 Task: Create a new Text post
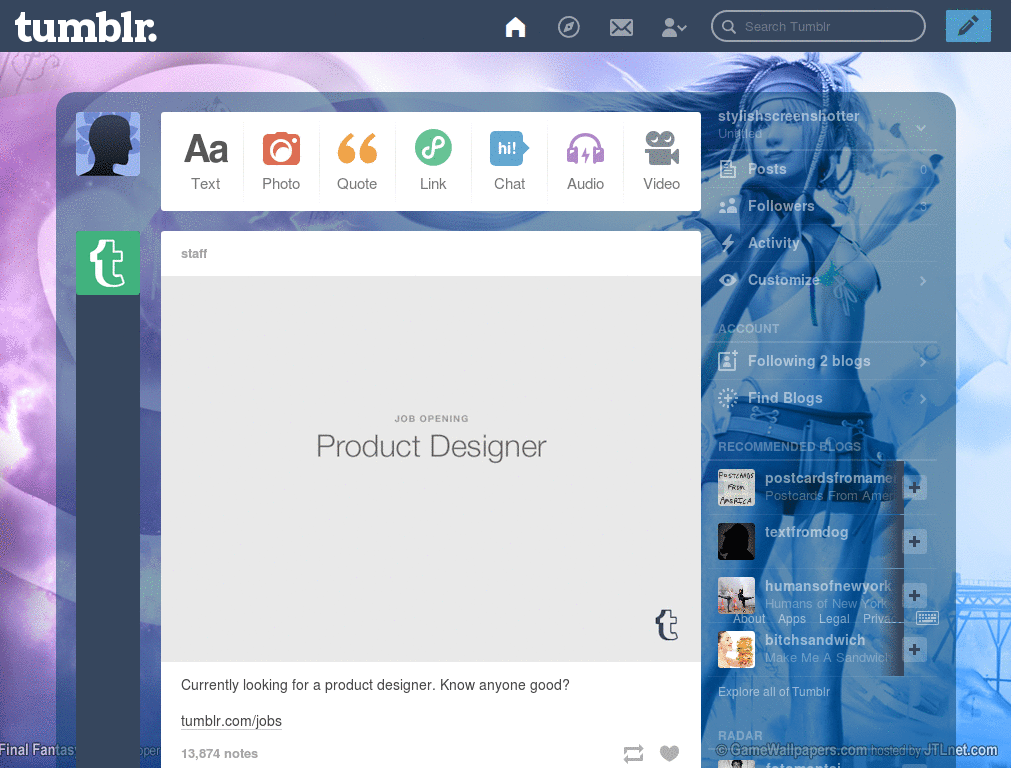pos(206,161)
